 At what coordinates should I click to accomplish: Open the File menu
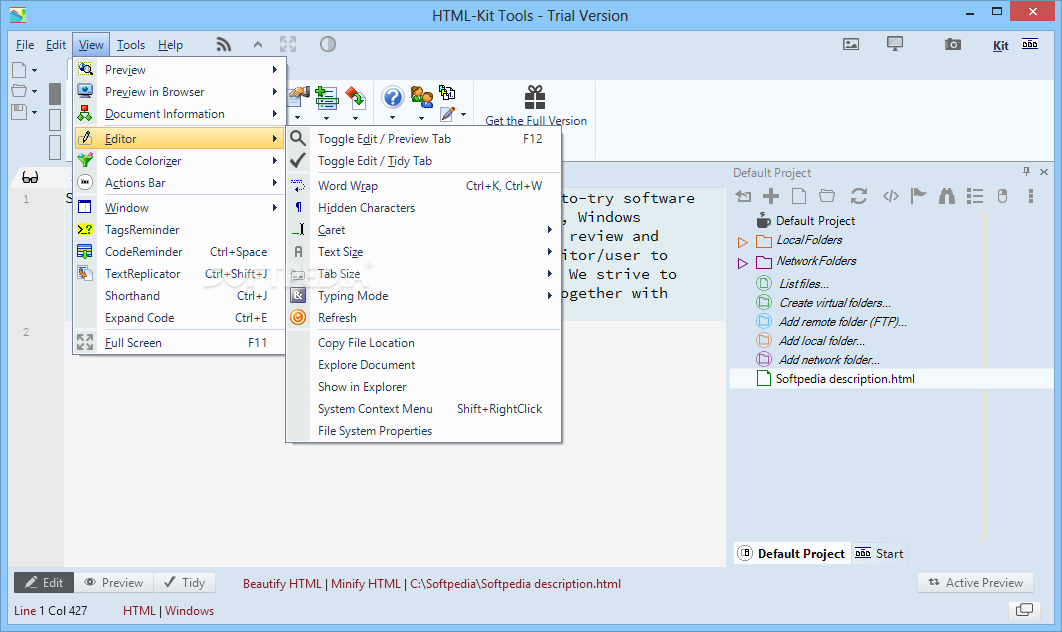point(25,45)
